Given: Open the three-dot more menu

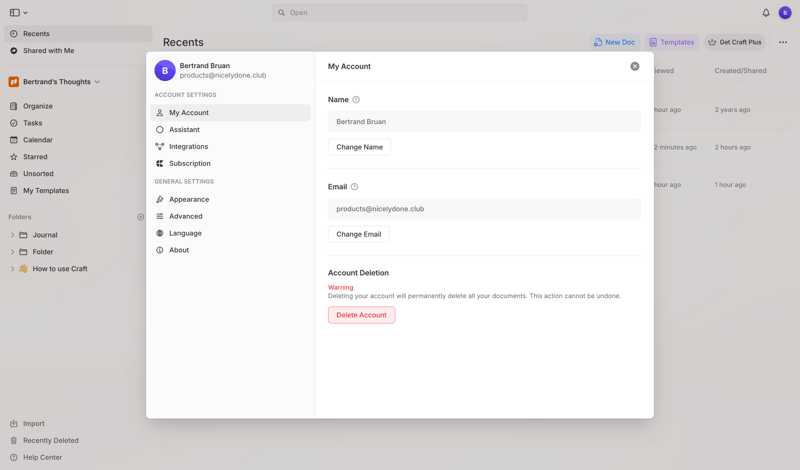Looking at the screenshot, I should [x=783, y=42].
